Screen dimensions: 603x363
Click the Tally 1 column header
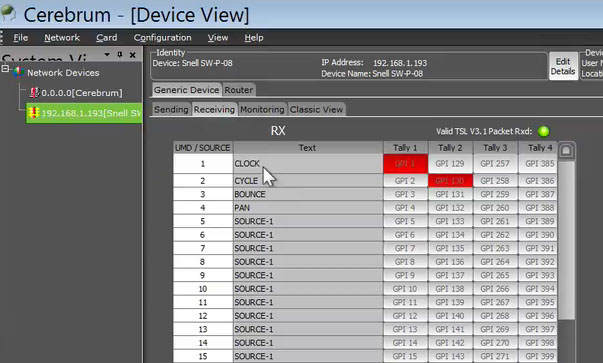point(405,148)
